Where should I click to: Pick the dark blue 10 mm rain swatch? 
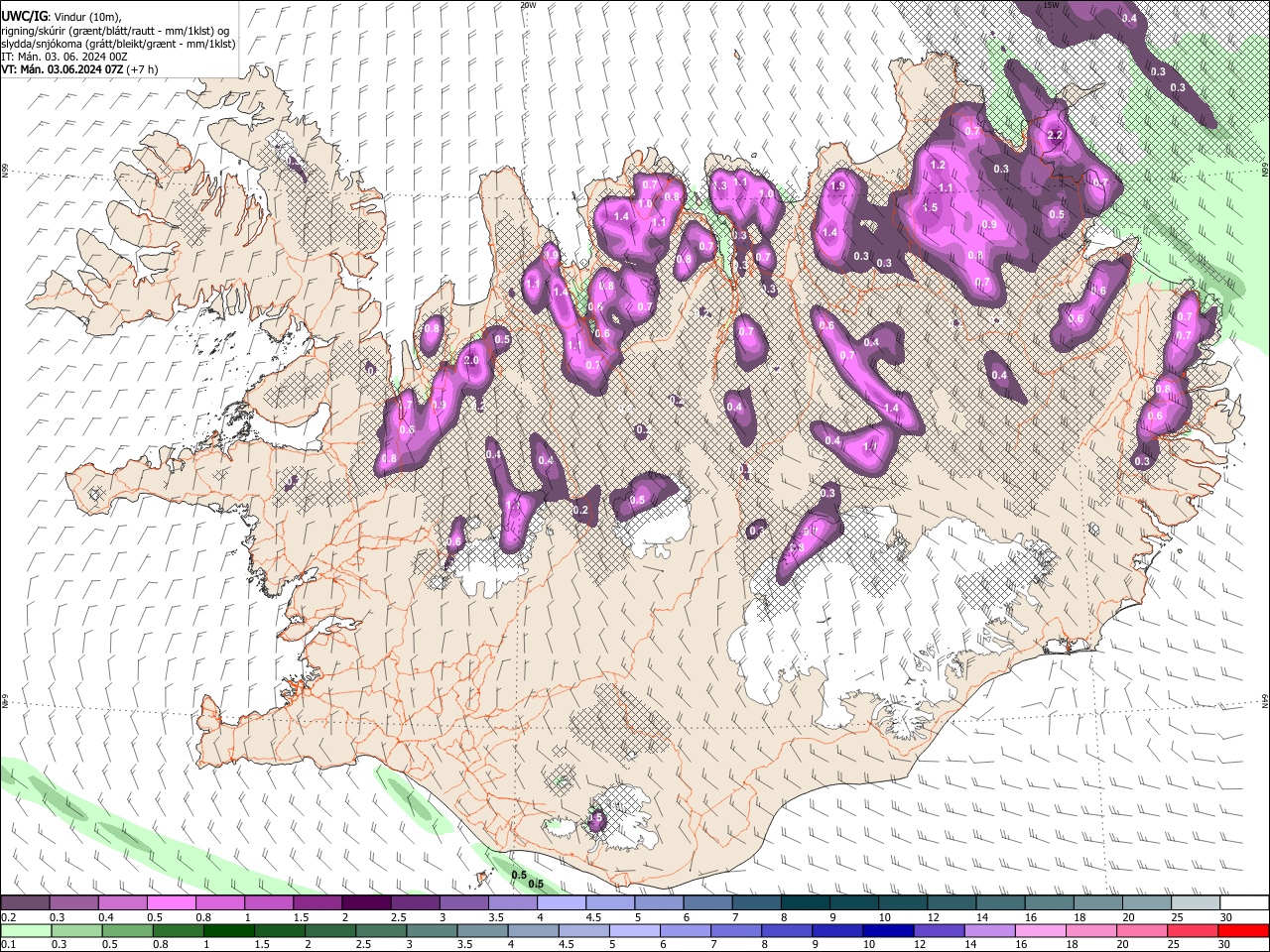(x=888, y=930)
